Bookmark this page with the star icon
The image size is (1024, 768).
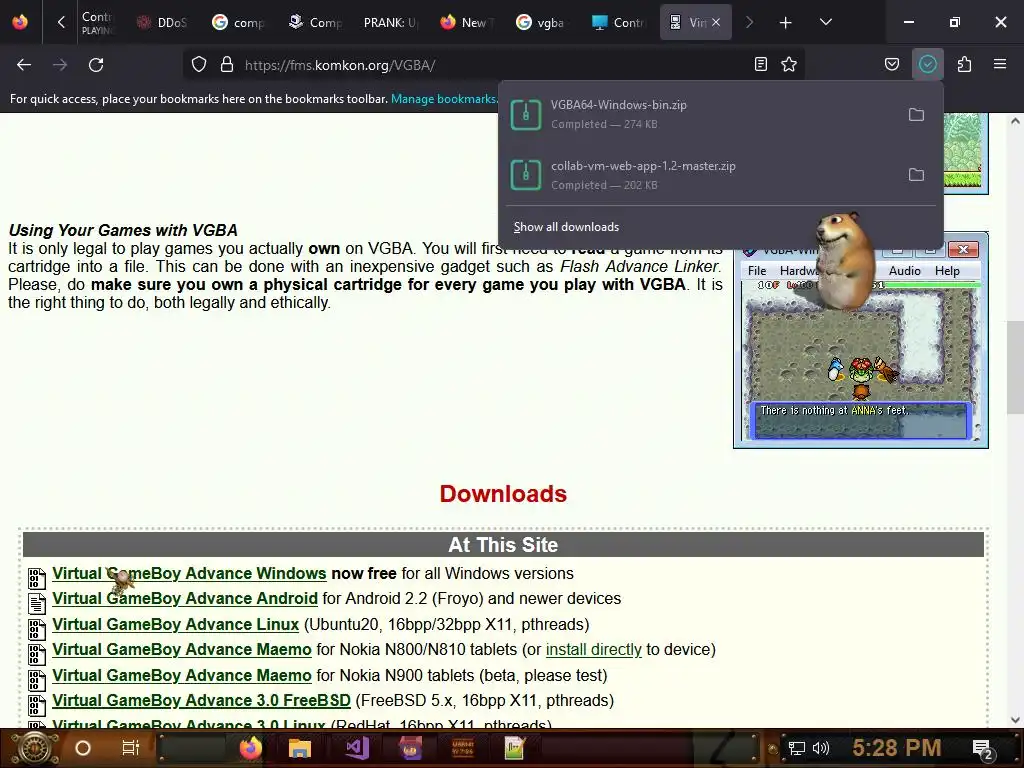click(789, 64)
